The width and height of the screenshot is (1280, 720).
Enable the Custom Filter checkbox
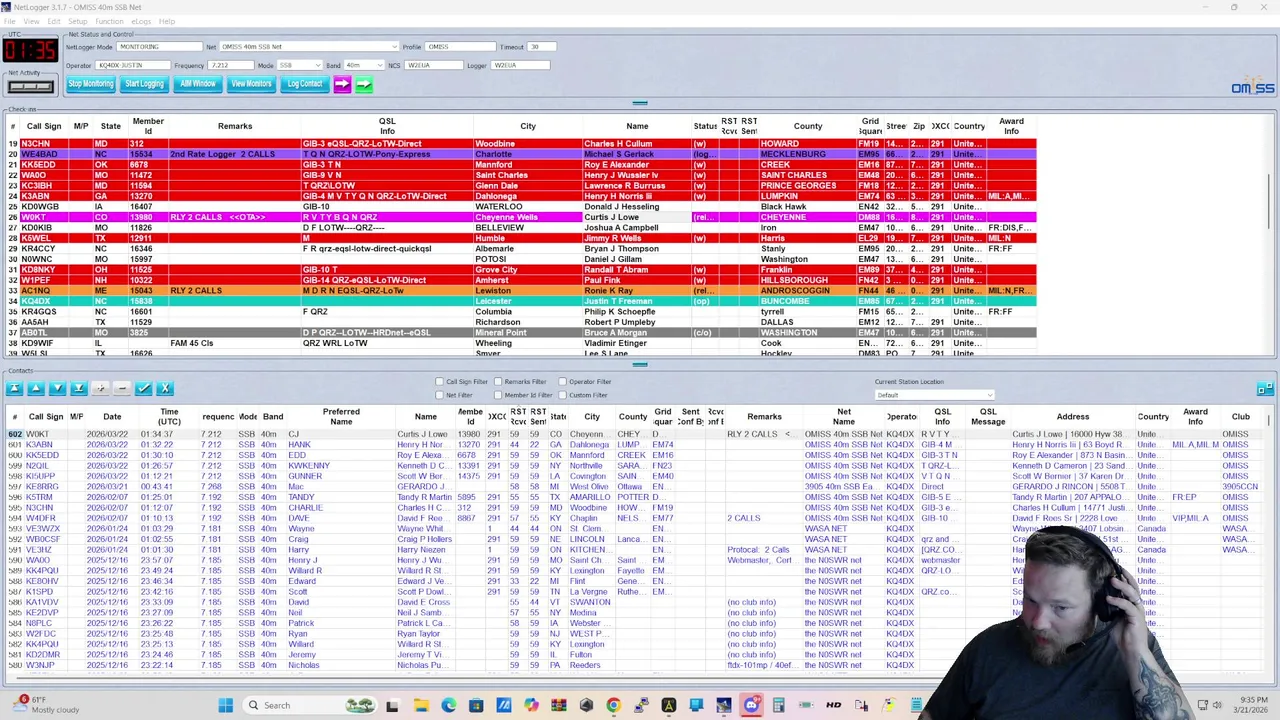562,395
